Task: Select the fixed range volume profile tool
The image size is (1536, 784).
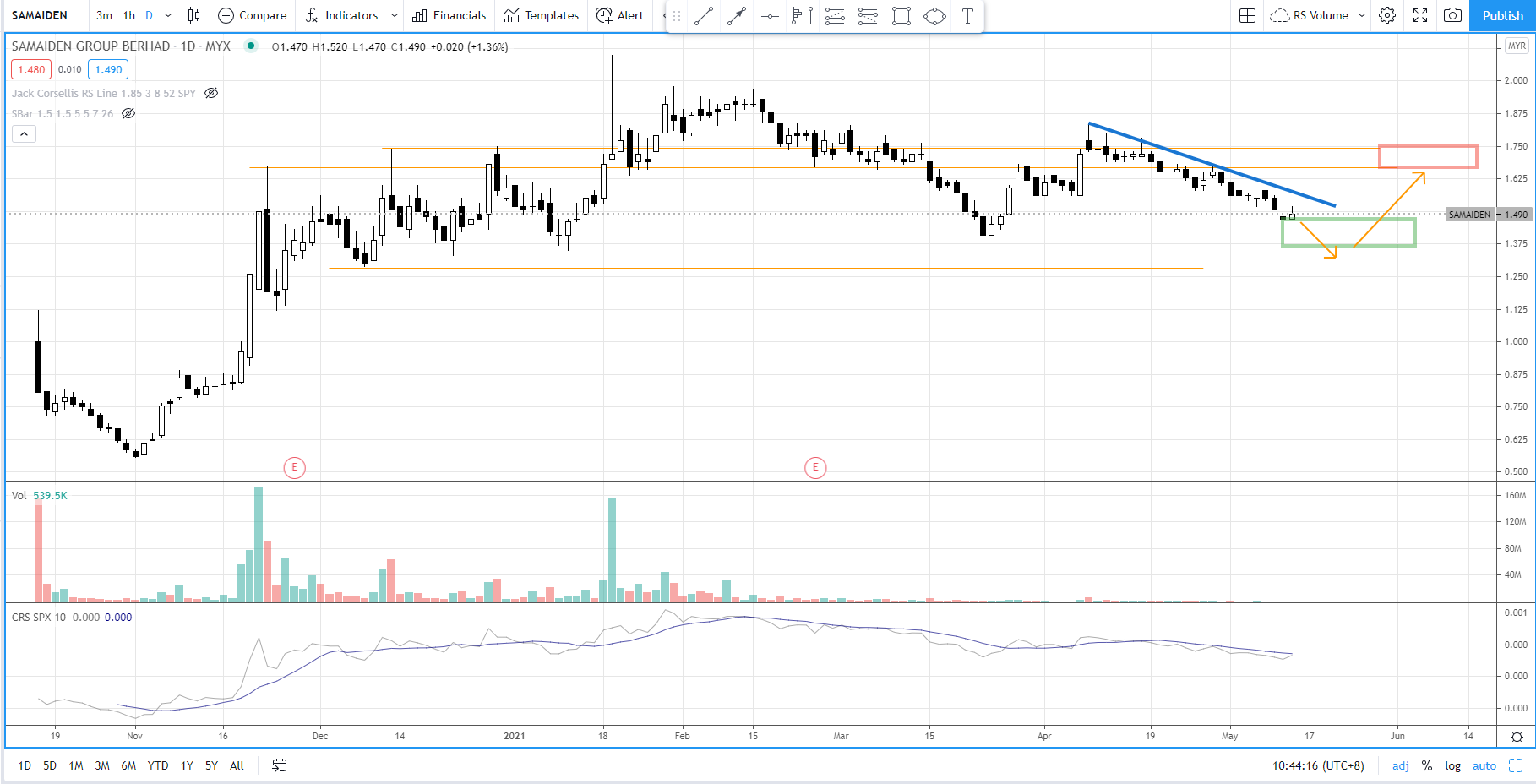Action: [802, 16]
